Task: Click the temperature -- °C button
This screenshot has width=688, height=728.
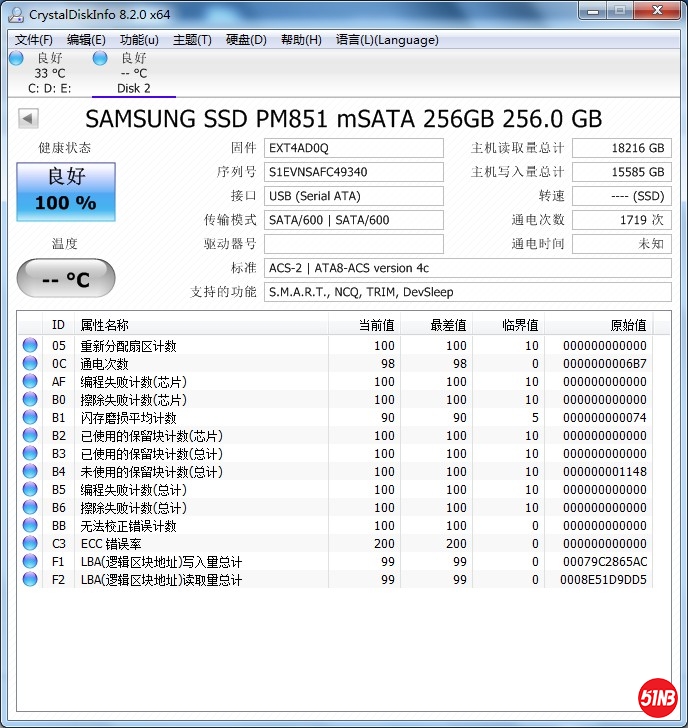Action: pos(66,278)
